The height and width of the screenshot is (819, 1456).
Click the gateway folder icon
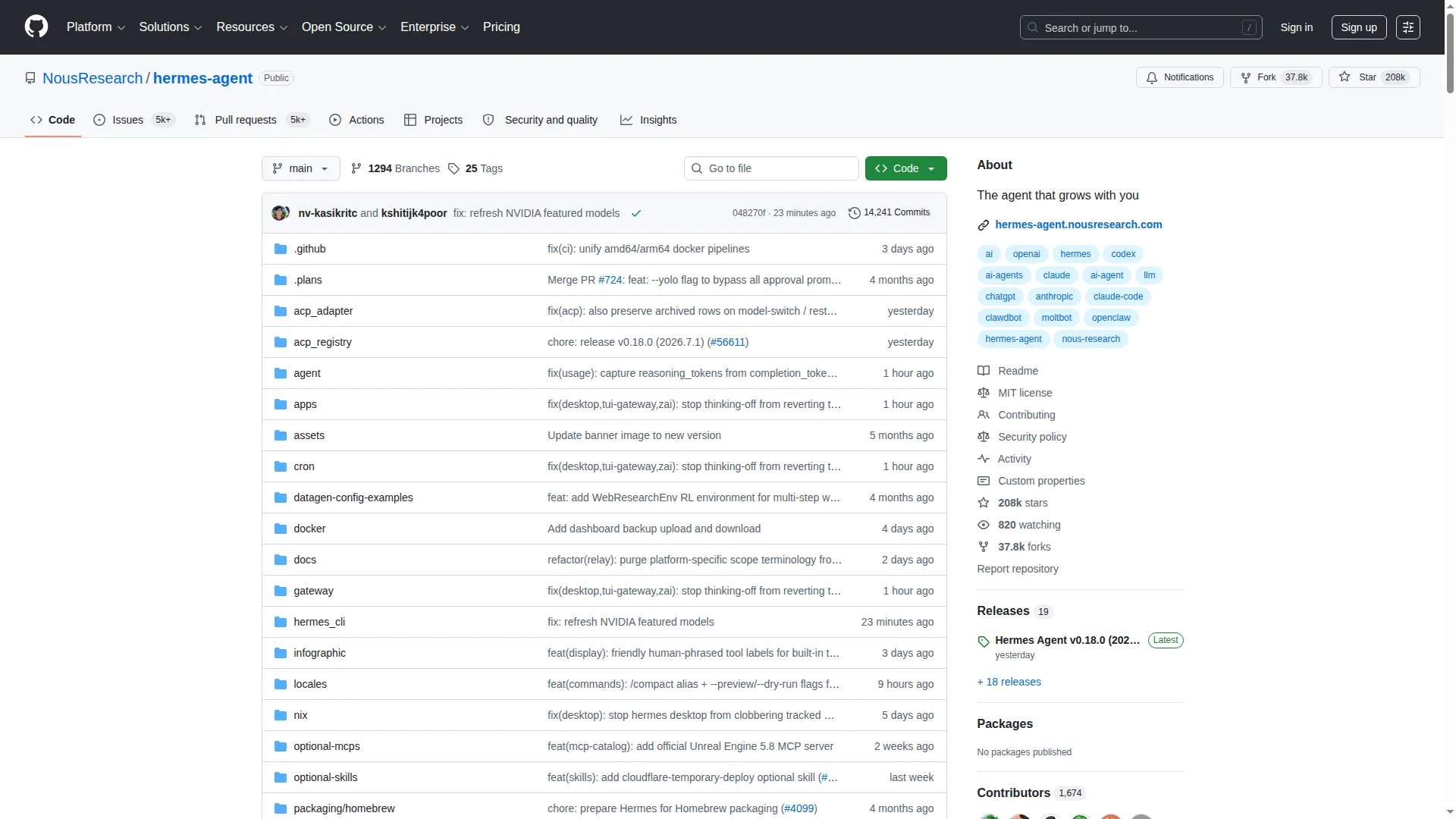pos(281,591)
